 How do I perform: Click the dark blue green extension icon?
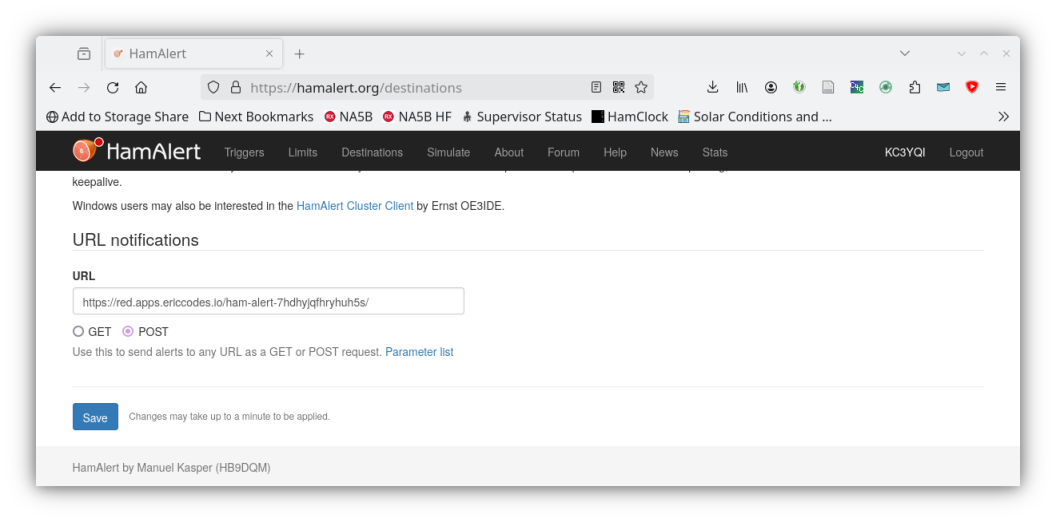[857, 87]
